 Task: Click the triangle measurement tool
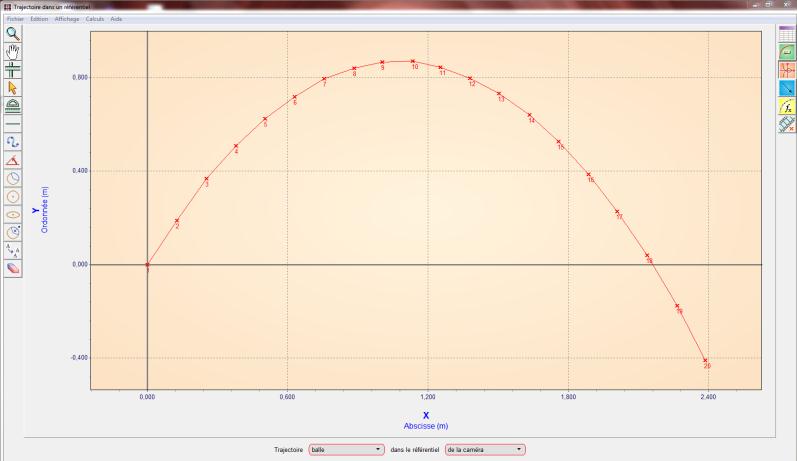pos(13,160)
